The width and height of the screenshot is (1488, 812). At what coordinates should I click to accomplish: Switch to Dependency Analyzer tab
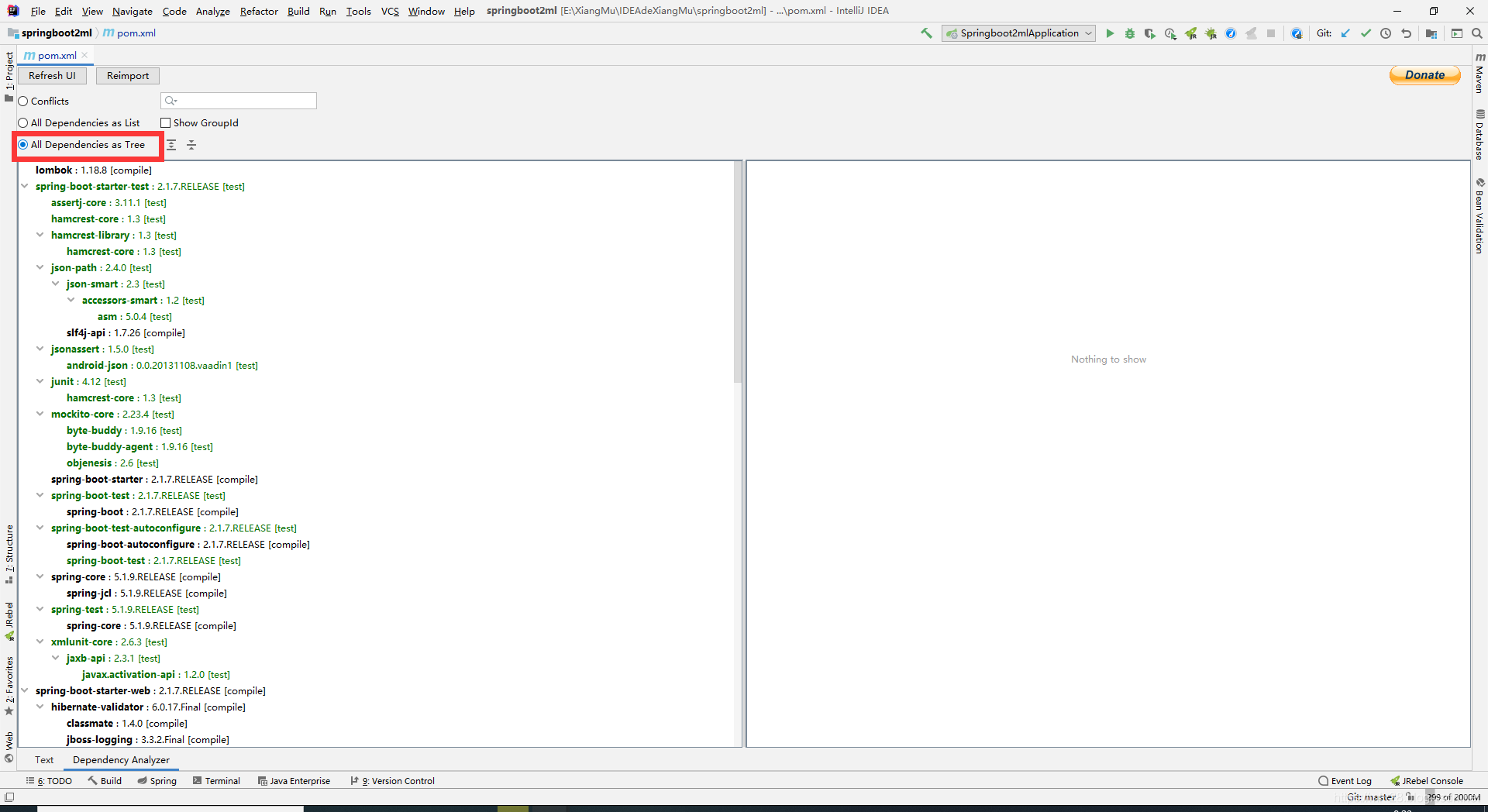(x=121, y=760)
